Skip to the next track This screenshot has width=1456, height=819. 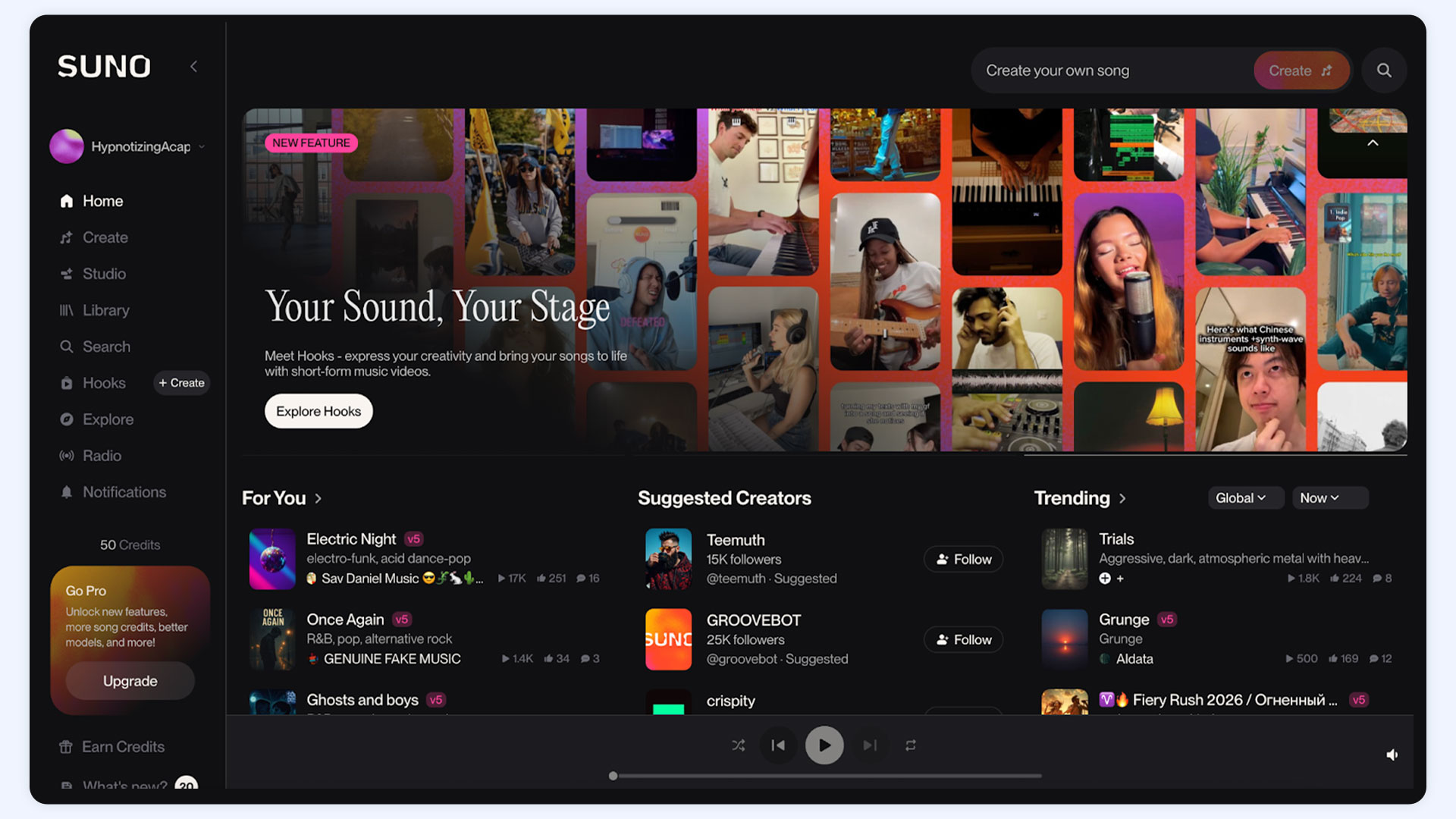870,745
